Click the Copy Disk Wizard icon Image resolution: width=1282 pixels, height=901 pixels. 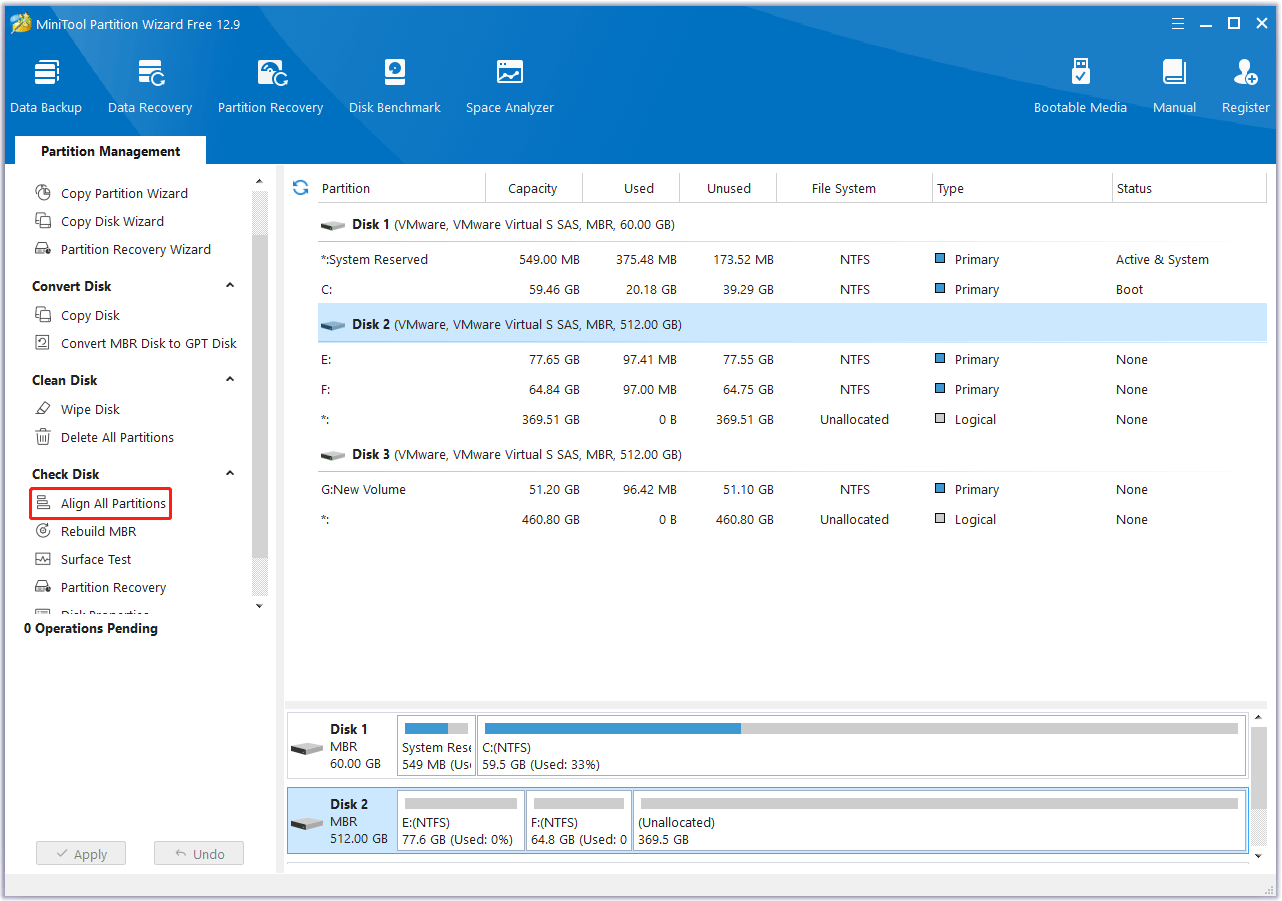(43, 221)
